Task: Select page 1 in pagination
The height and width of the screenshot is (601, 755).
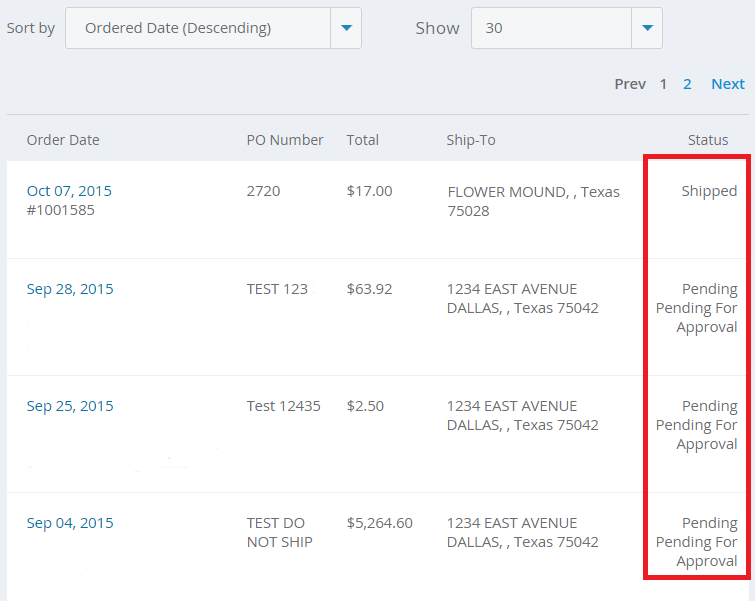Action: point(663,84)
